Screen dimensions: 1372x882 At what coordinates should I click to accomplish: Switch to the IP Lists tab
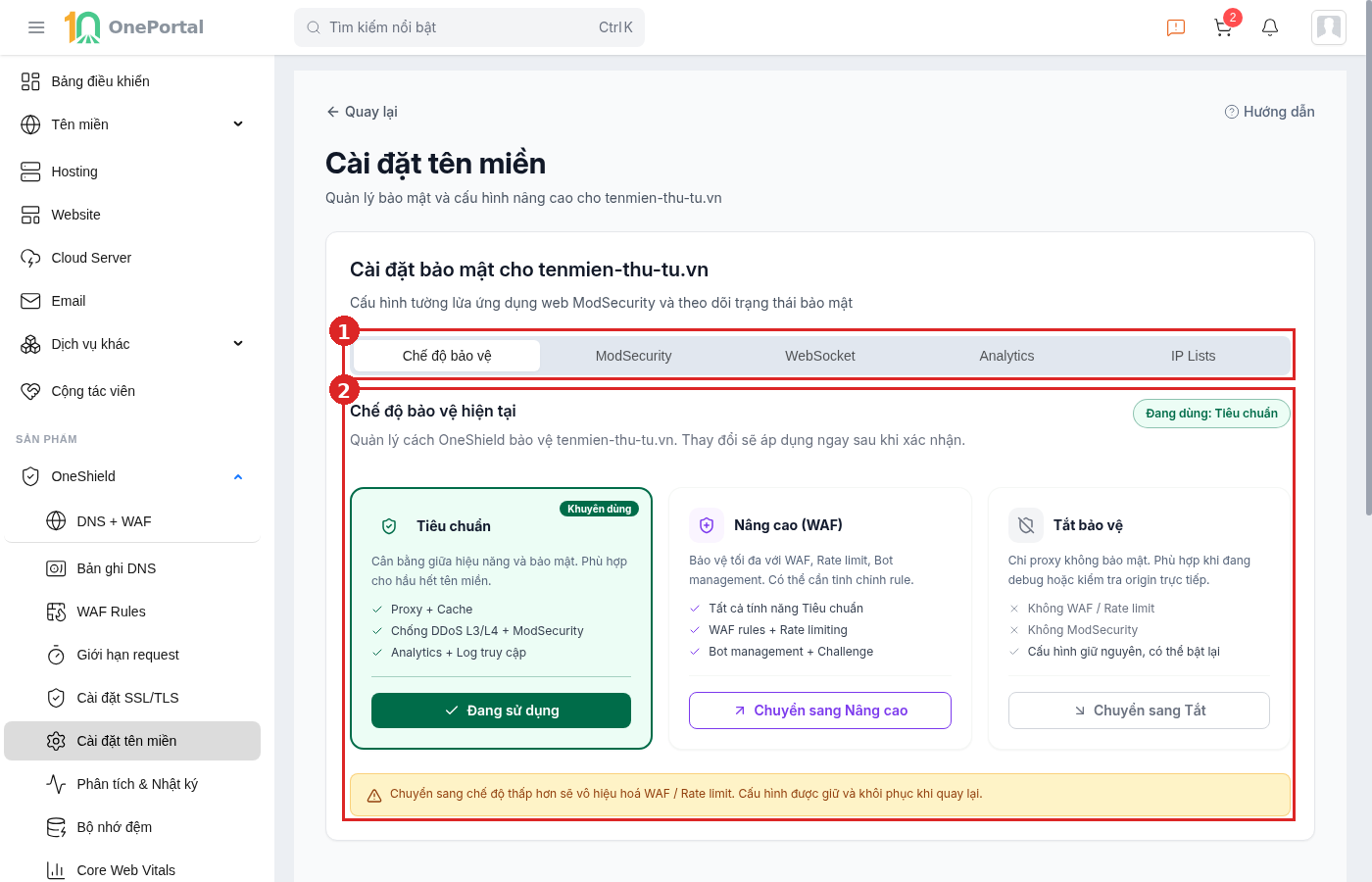point(1193,356)
